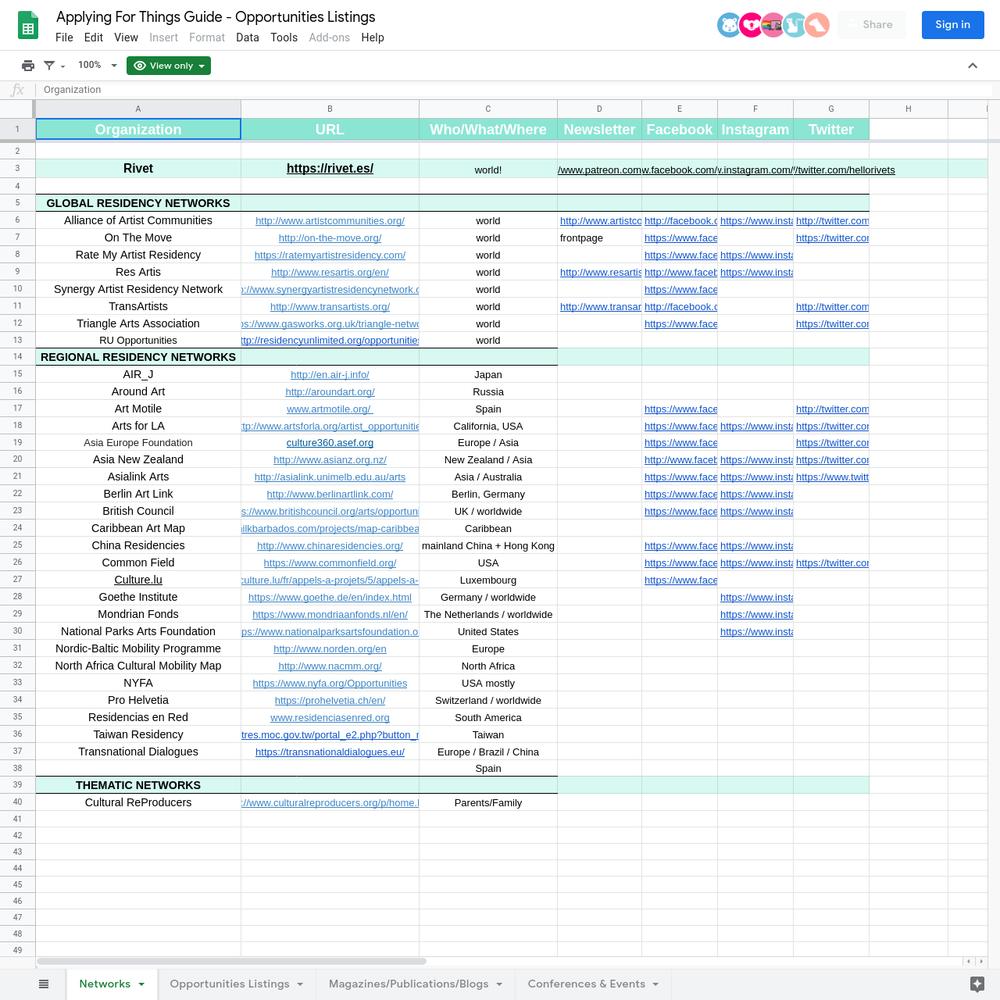Open the Instagram link in the Goethe Institute row
Viewport: 1000px width, 1000px height.
pos(756,598)
